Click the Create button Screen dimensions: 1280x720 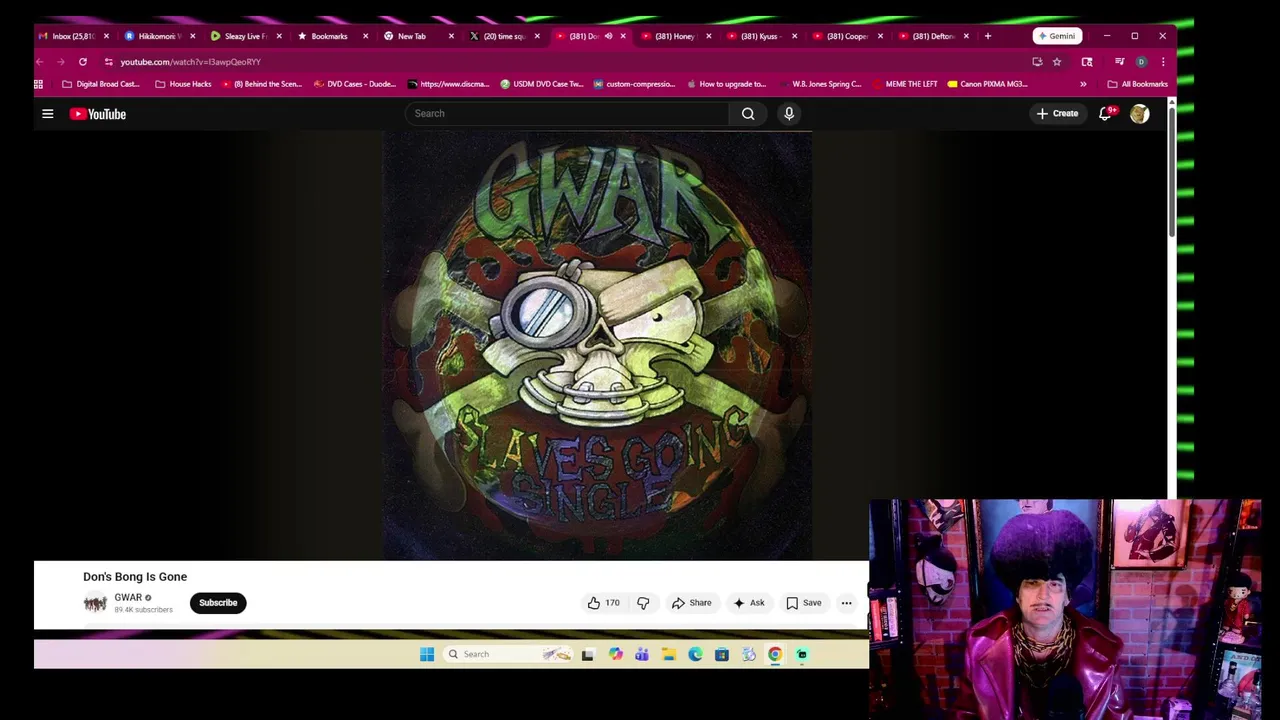pos(1057,114)
